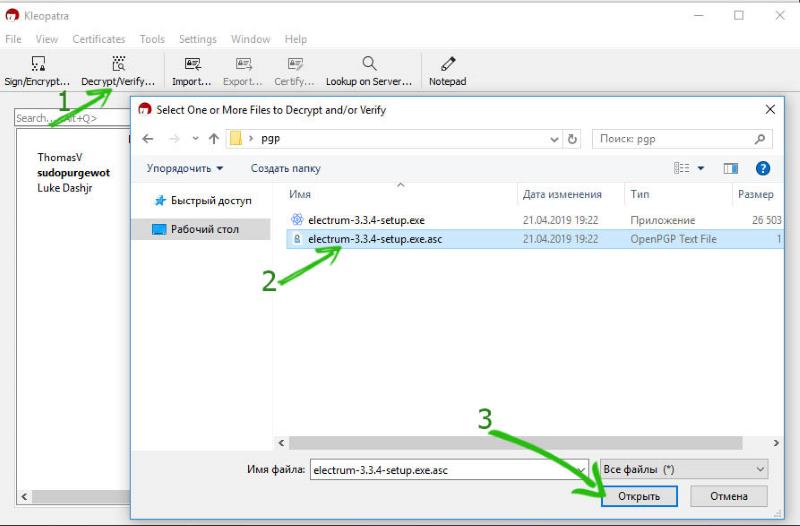Toggle the preview pane icon

tap(731, 168)
